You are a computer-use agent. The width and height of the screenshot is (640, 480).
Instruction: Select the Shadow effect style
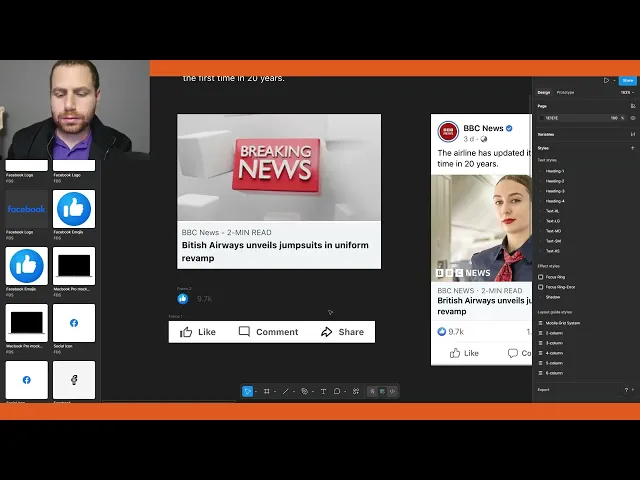pyautogui.click(x=553, y=297)
